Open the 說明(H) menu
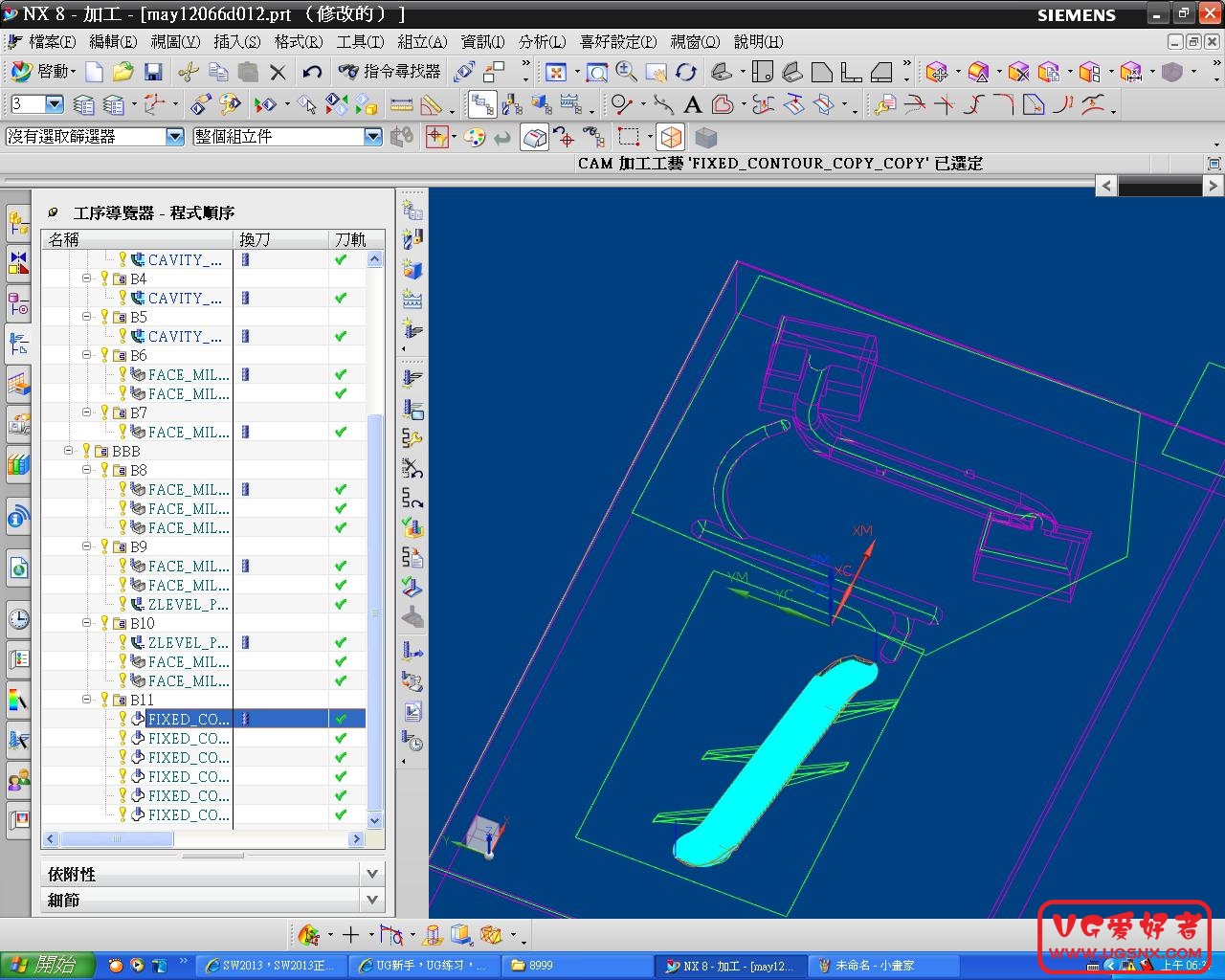This screenshot has height=980, width=1225. 758,42
